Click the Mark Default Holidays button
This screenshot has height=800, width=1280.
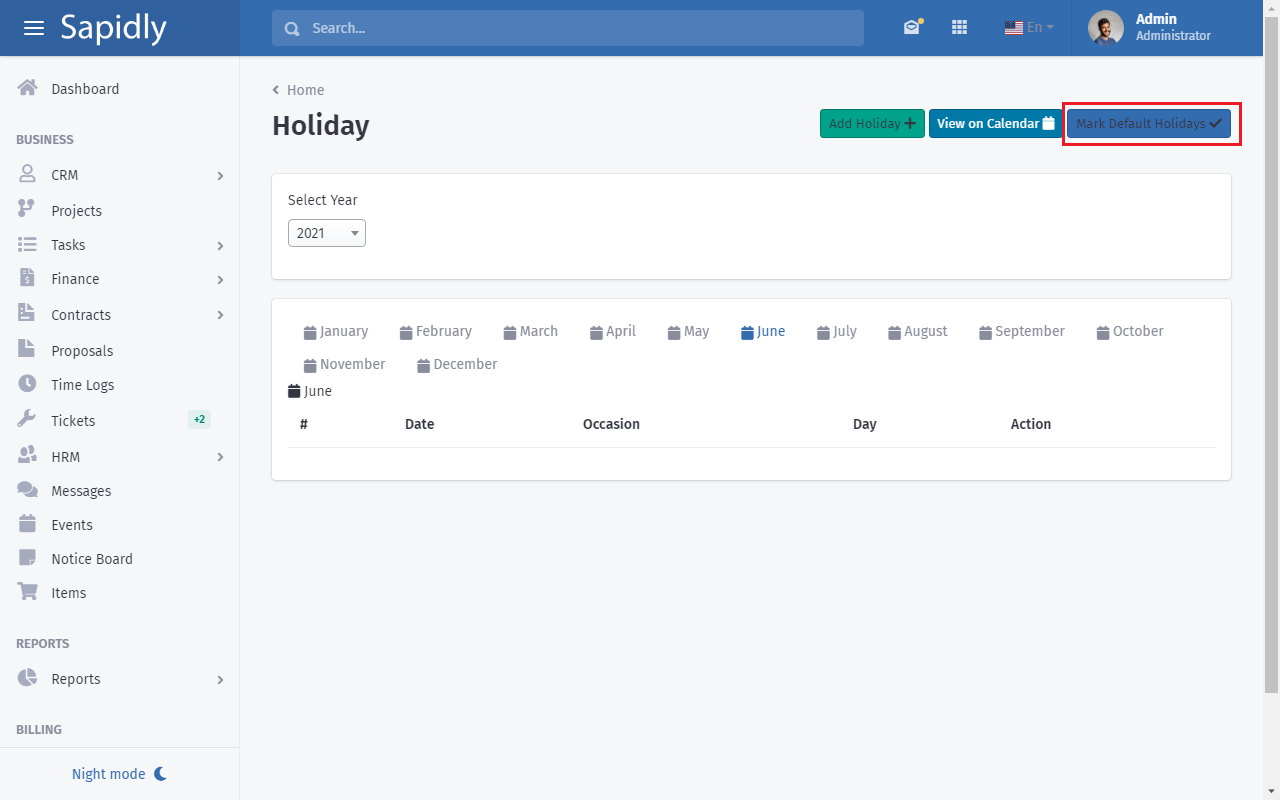point(1149,124)
